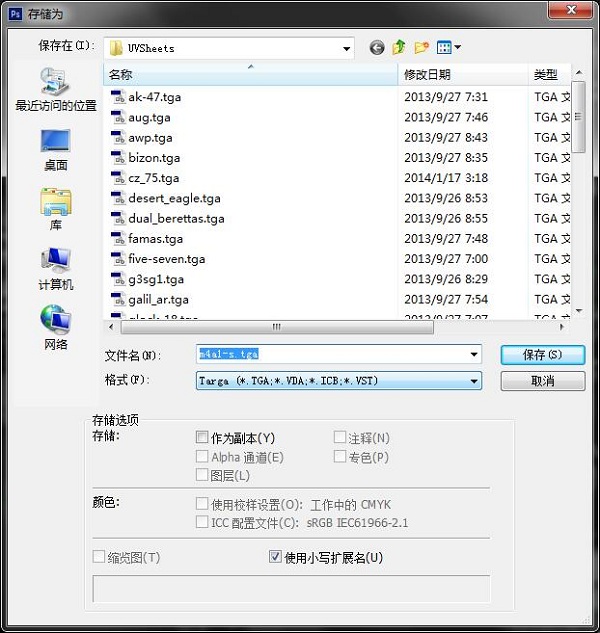Close the 存储为 dialog
Image resolution: width=600 pixels, height=633 pixels.
point(571,10)
